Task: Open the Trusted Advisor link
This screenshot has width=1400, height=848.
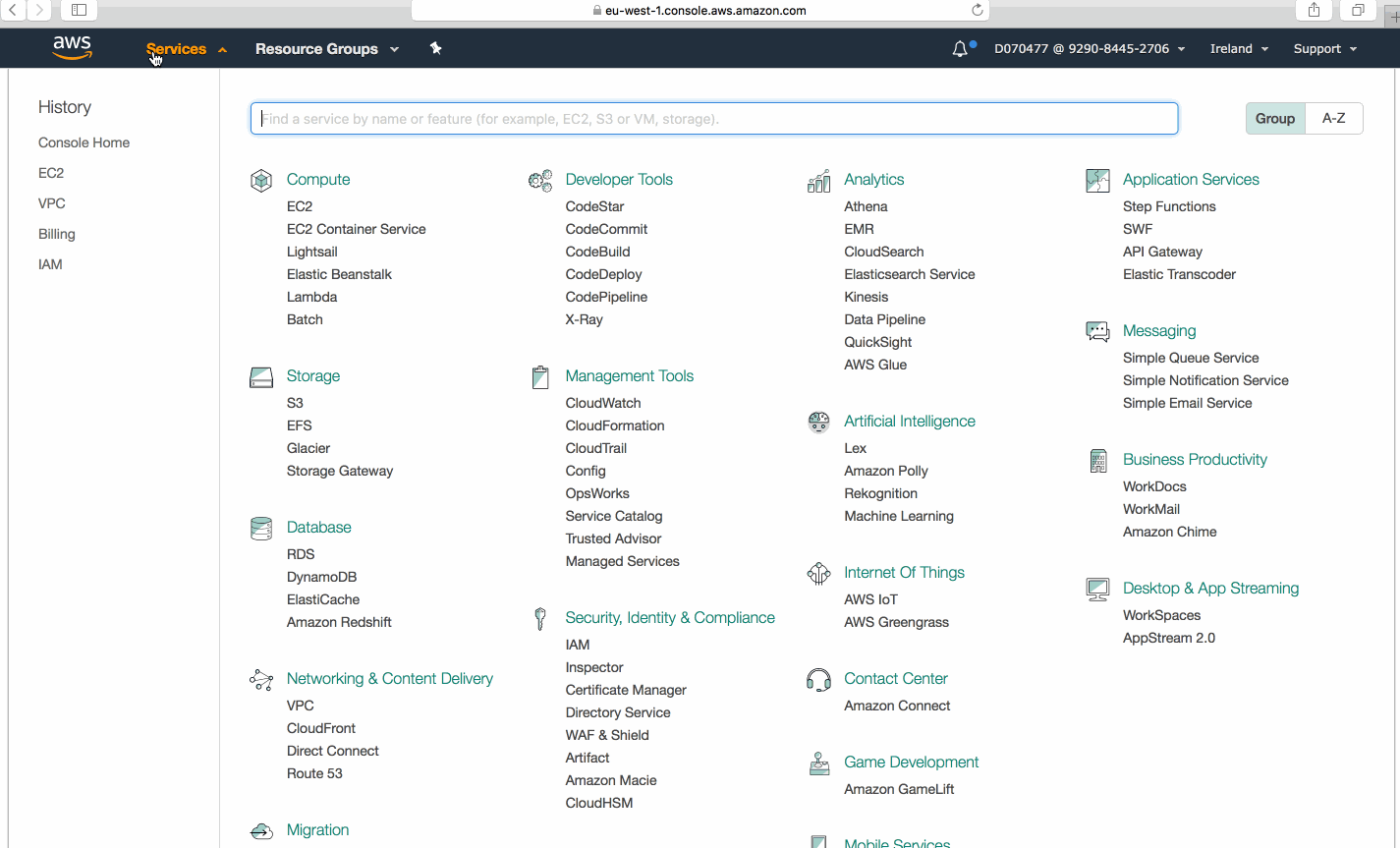Action: pyautogui.click(x=613, y=538)
